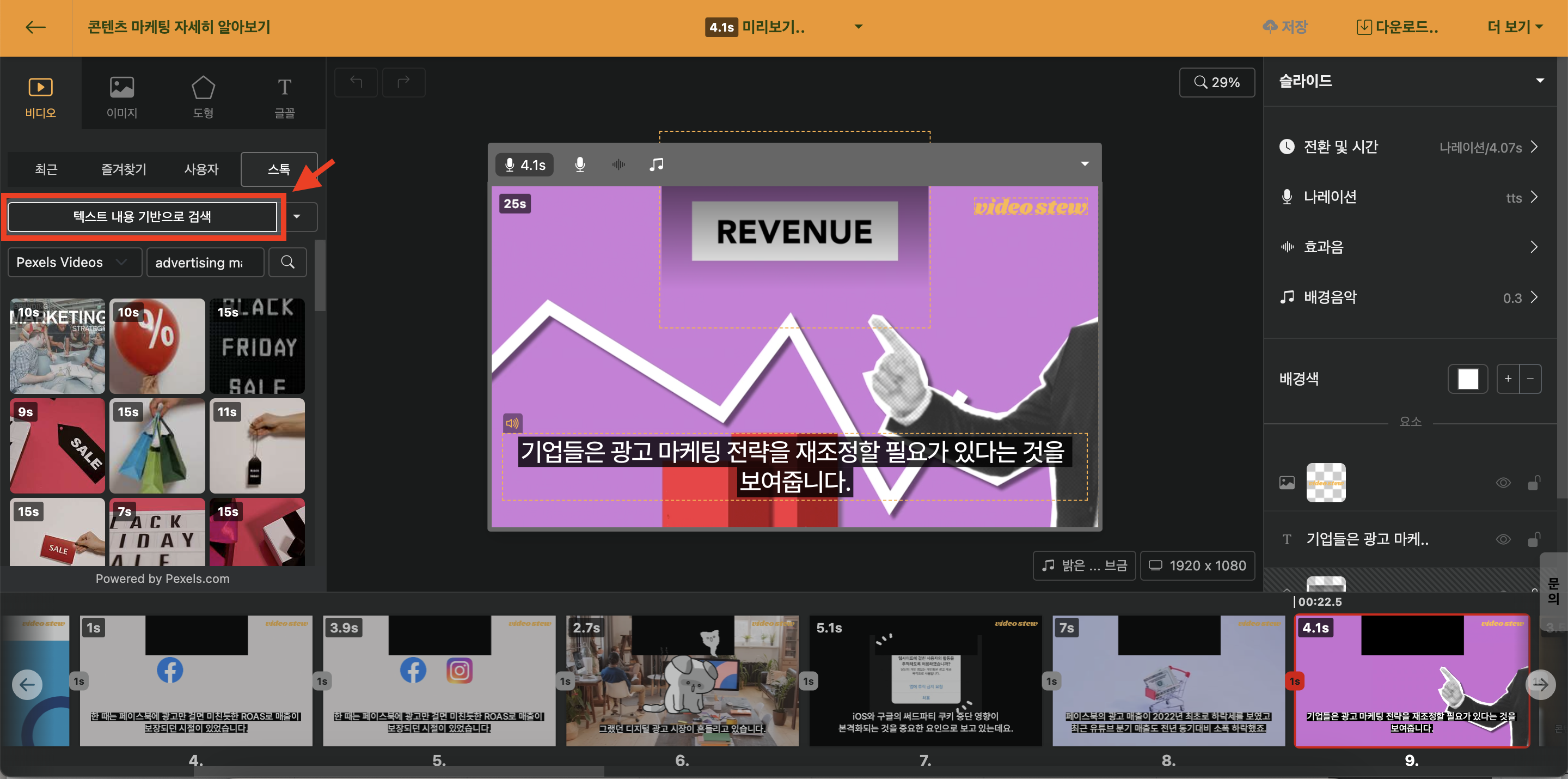Screen dimensions: 1568x779
Task: Hide the videostew logo image layer
Action: [1503, 483]
